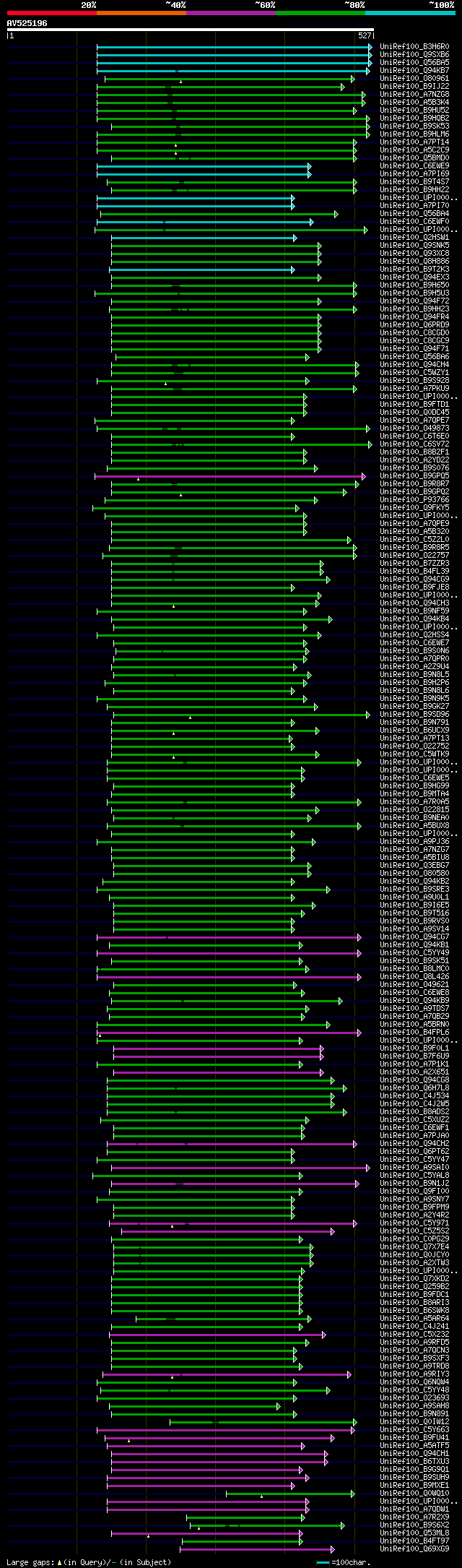Click the orange ~40% legend segment
462x1568 pixels.
pyautogui.click(x=141, y=13)
